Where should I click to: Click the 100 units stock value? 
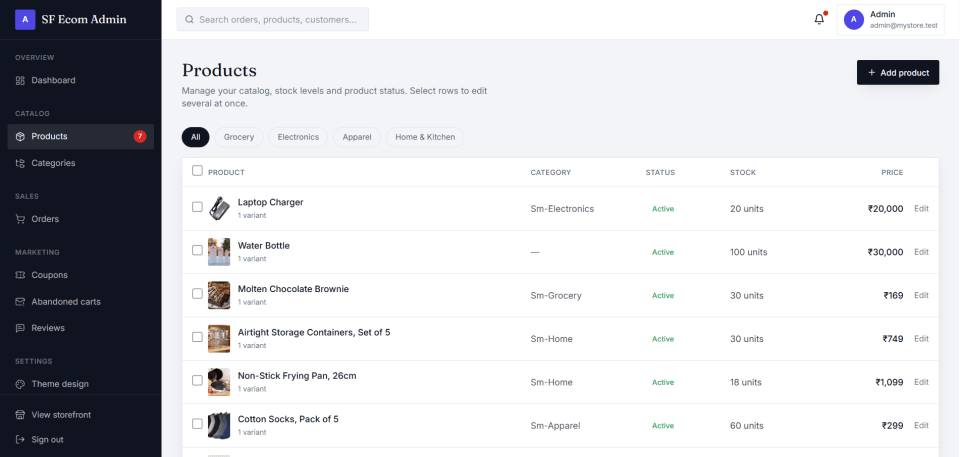pyautogui.click(x=748, y=252)
